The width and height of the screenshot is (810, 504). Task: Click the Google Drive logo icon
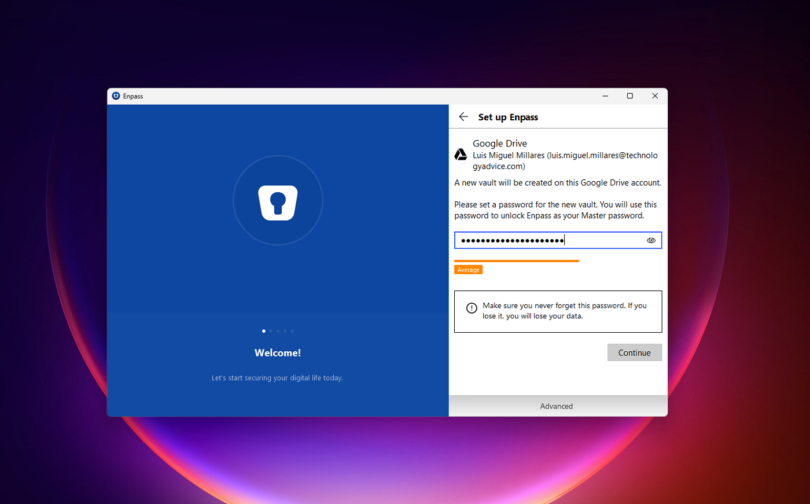point(461,154)
